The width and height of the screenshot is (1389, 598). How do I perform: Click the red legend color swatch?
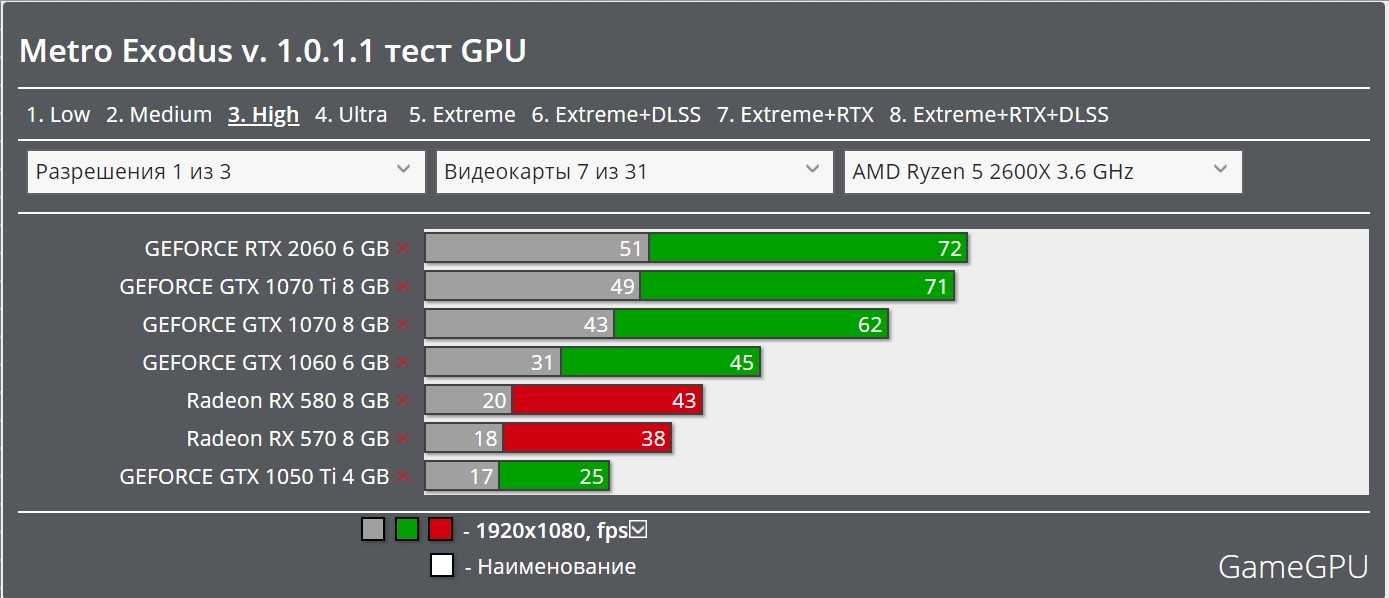pos(440,529)
